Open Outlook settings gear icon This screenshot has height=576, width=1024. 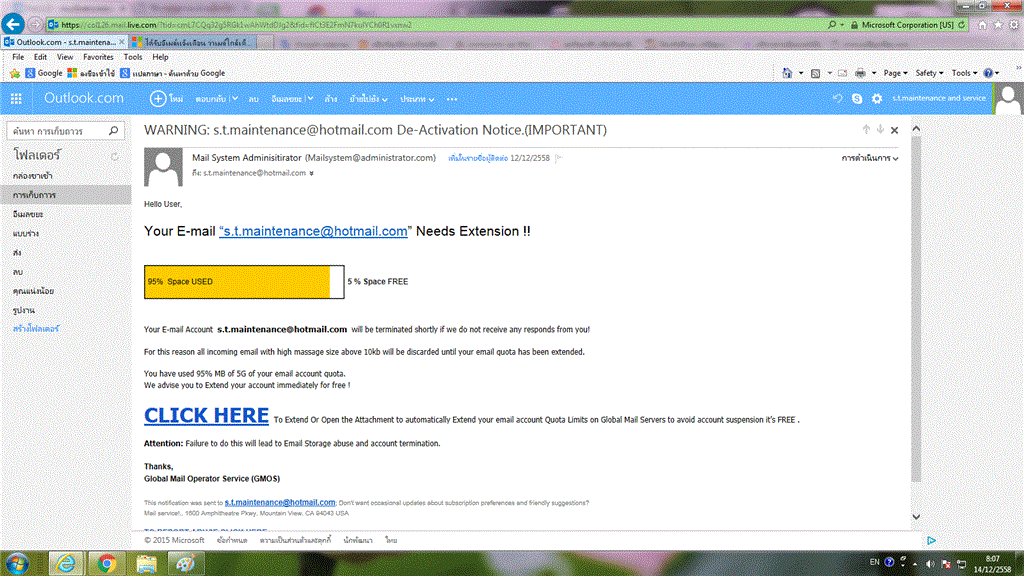[x=876, y=99]
